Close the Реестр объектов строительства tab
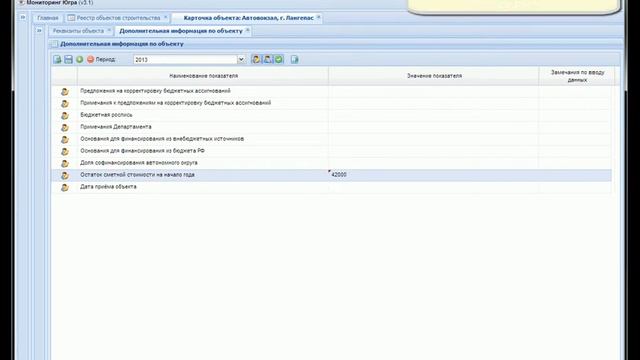This screenshot has width=640, height=360. [x=165, y=17]
